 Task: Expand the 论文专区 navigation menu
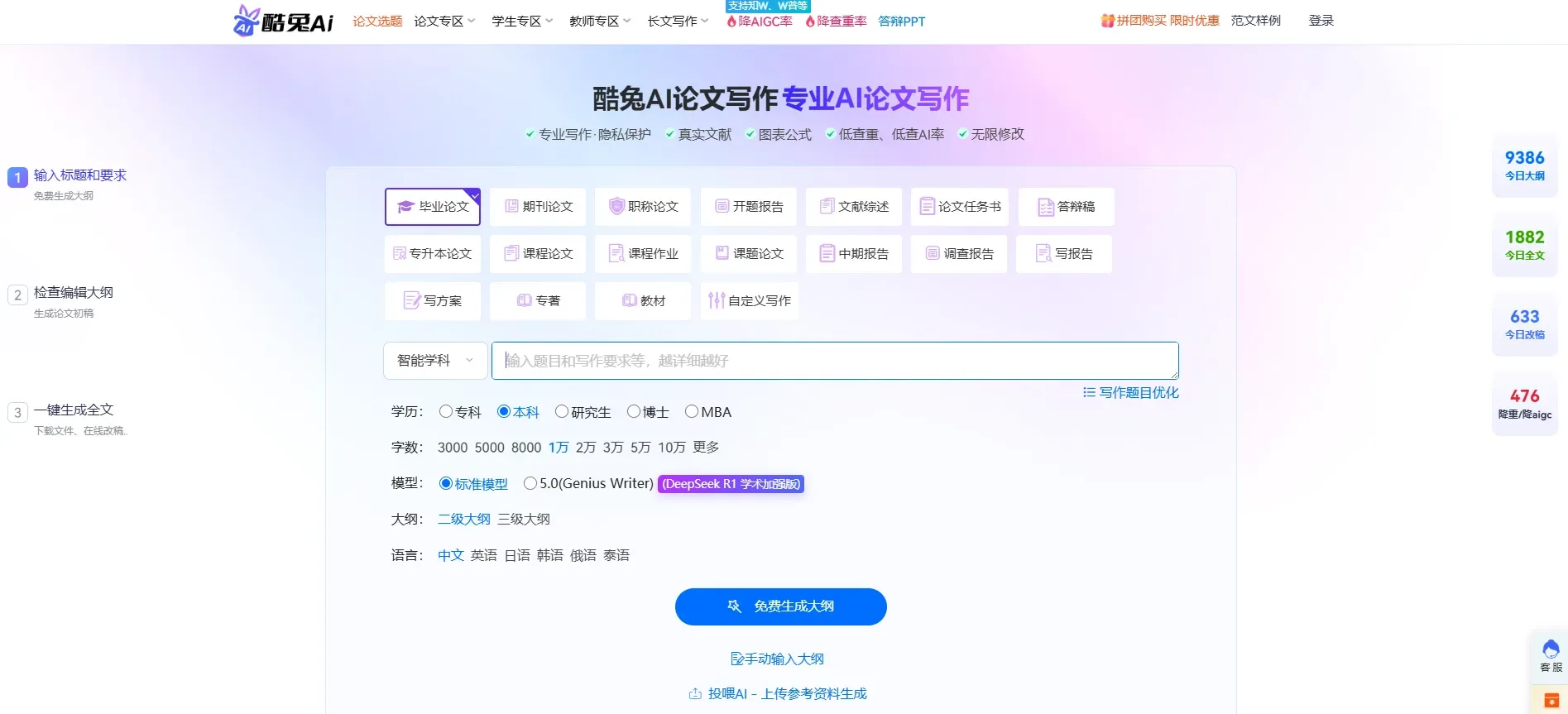(x=444, y=22)
